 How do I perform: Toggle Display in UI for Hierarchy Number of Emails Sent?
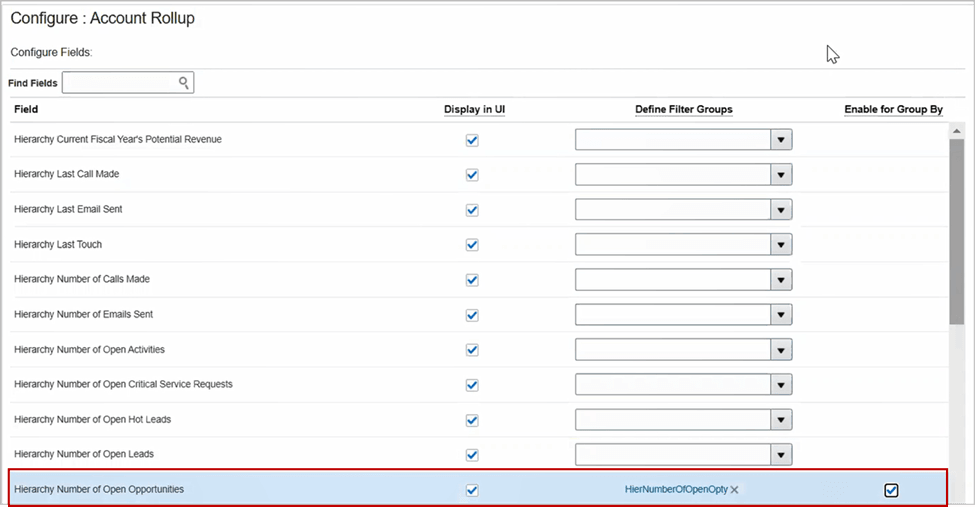point(472,315)
